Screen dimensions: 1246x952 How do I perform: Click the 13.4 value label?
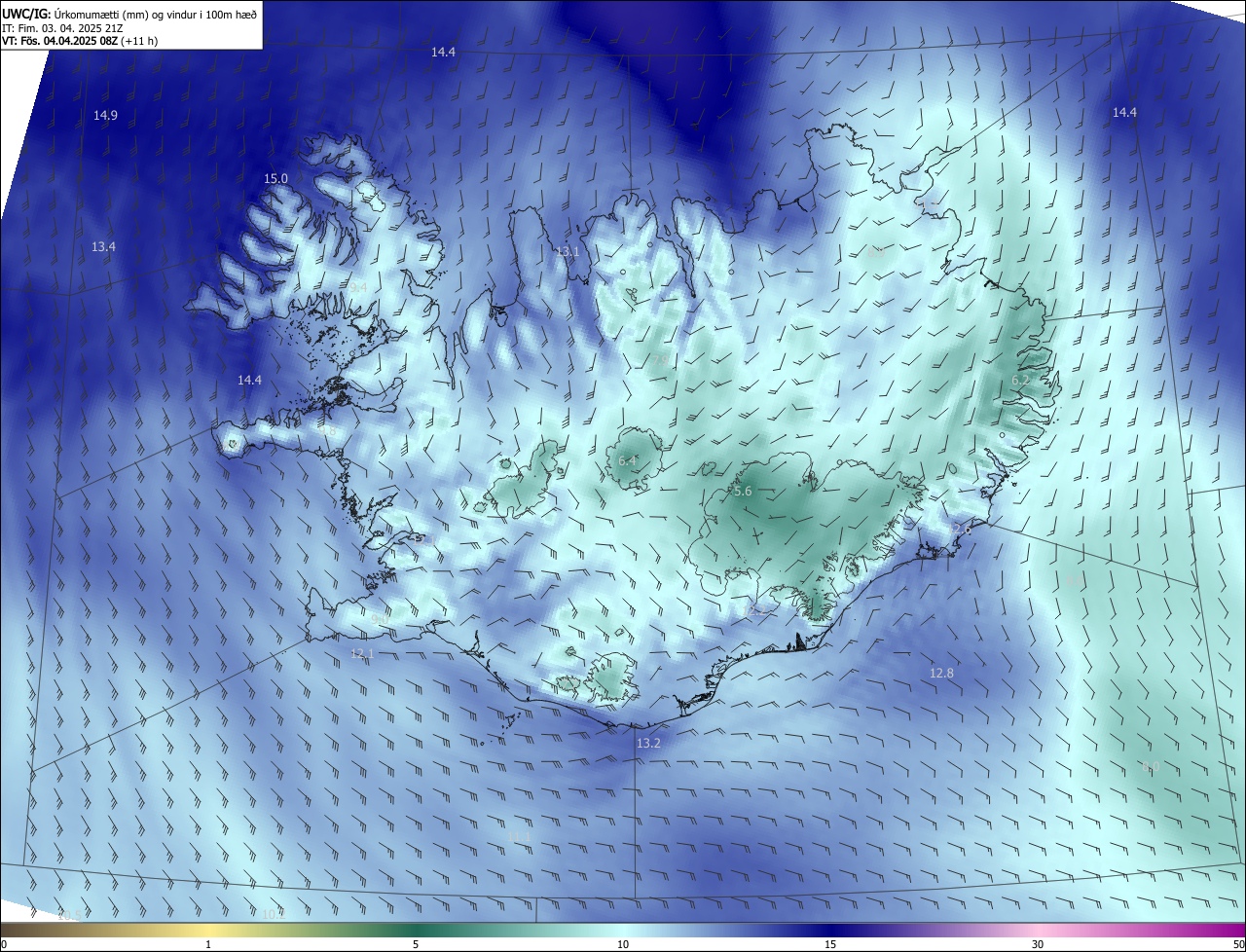pos(103,247)
